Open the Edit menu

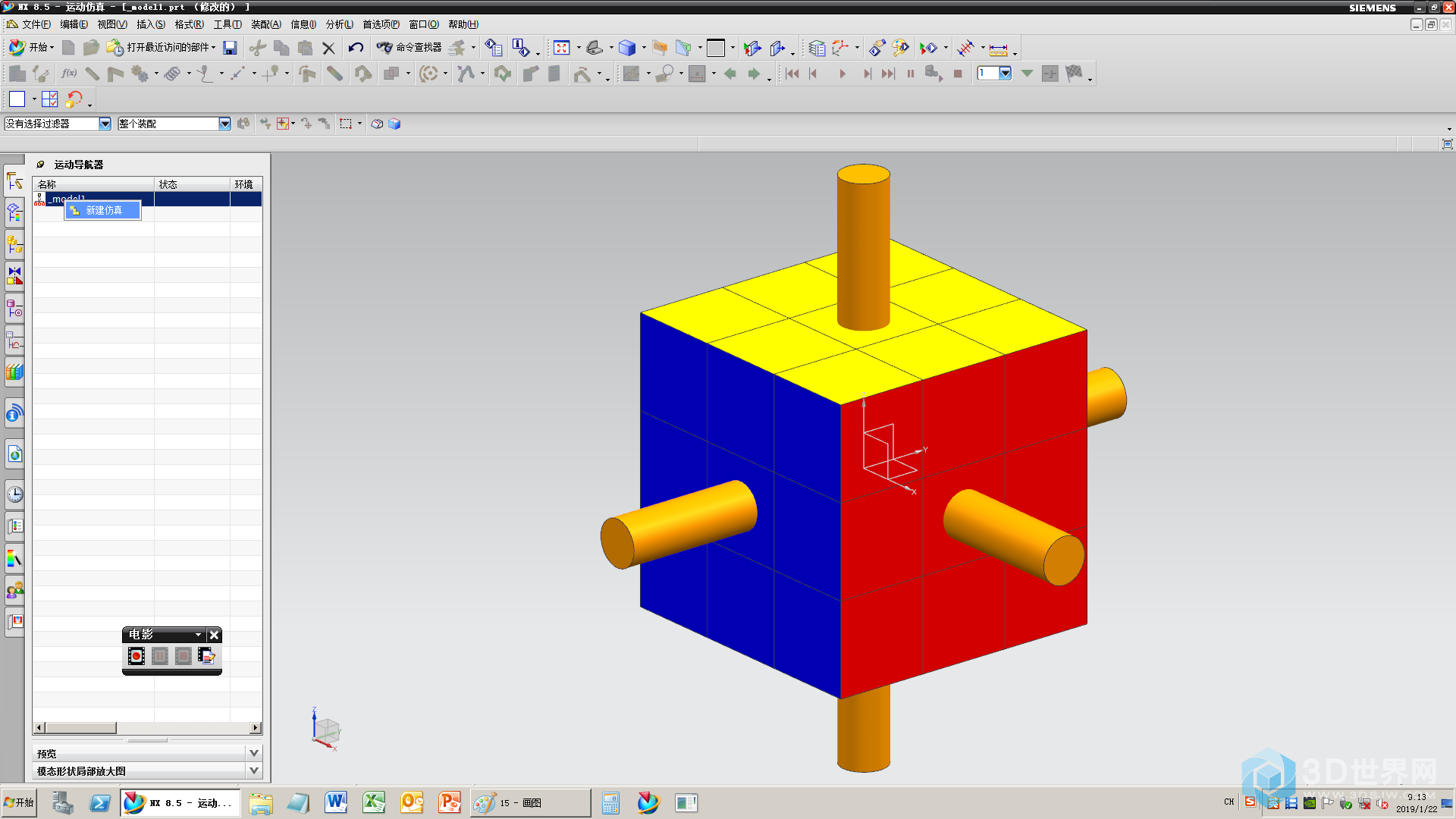pos(74,24)
